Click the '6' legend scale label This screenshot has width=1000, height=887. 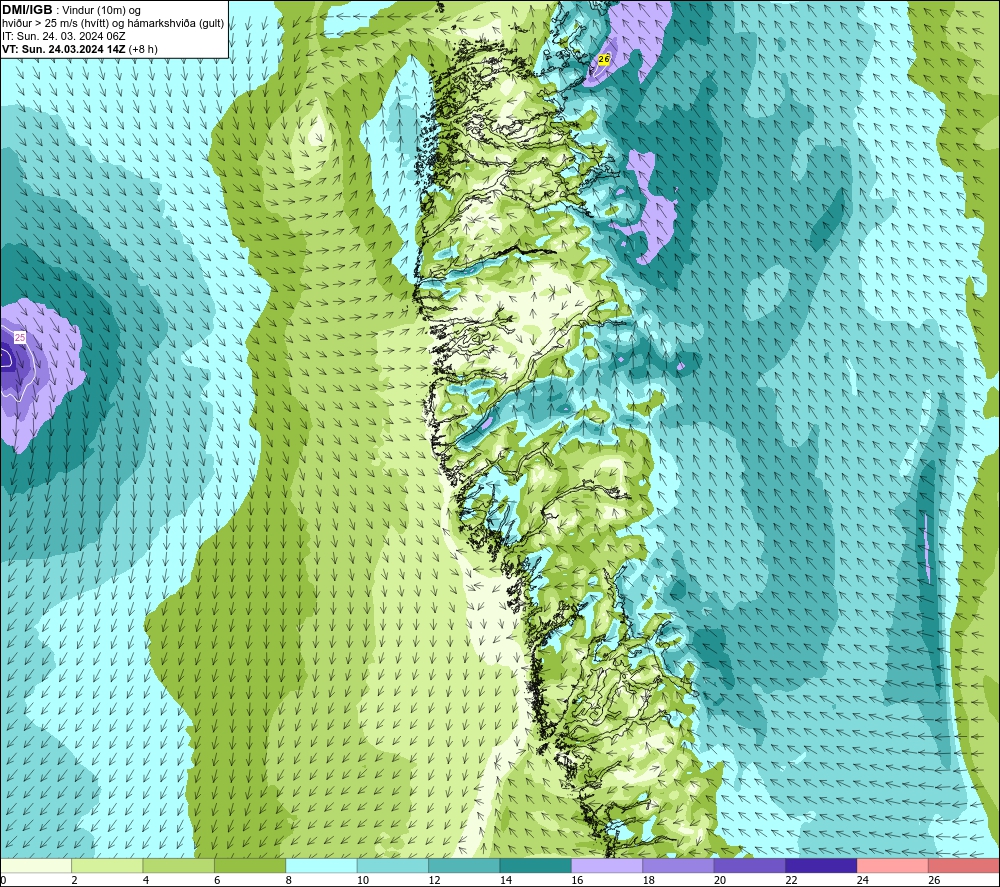[217, 880]
